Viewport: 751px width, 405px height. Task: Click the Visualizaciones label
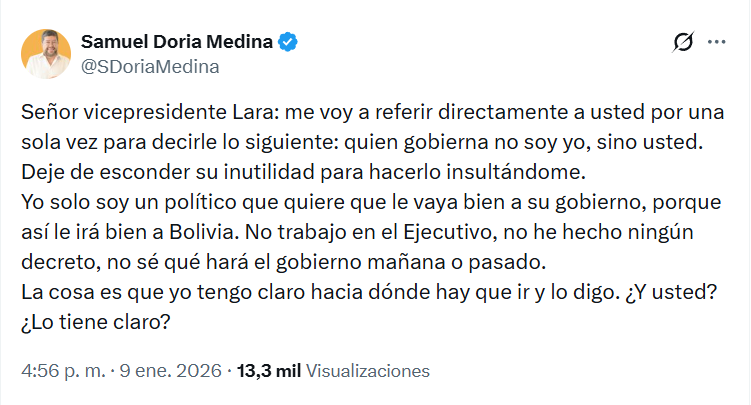coord(367,370)
